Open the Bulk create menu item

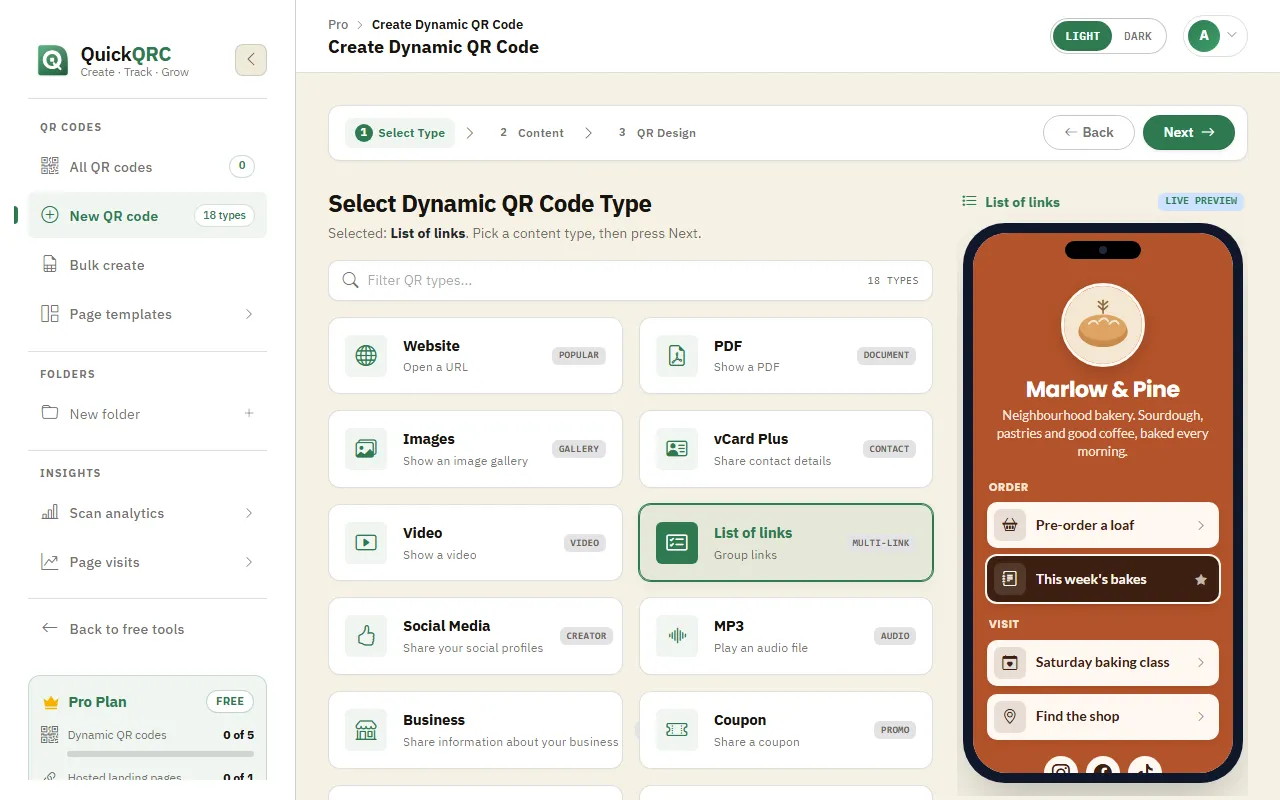point(148,265)
